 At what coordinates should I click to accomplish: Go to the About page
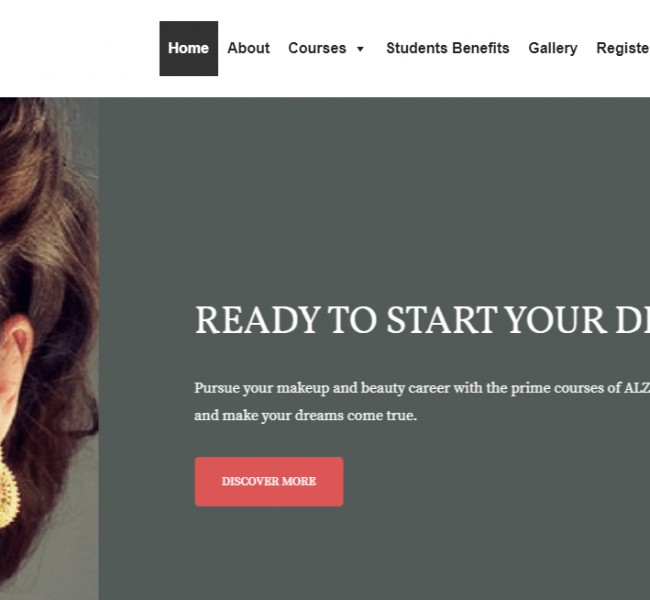click(248, 48)
